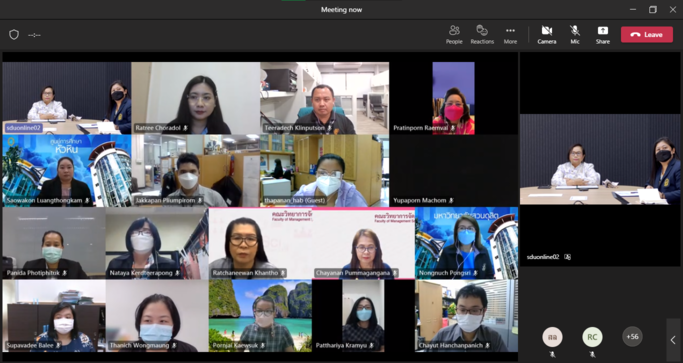The width and height of the screenshot is (683, 363).
Task: Click the screen-share icon beside sduonline02 label
Action: (x=567, y=257)
